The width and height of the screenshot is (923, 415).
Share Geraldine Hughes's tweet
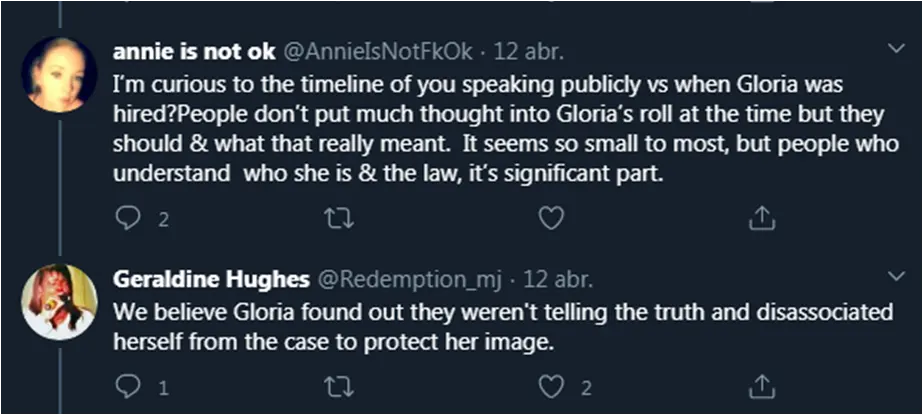coord(759,385)
